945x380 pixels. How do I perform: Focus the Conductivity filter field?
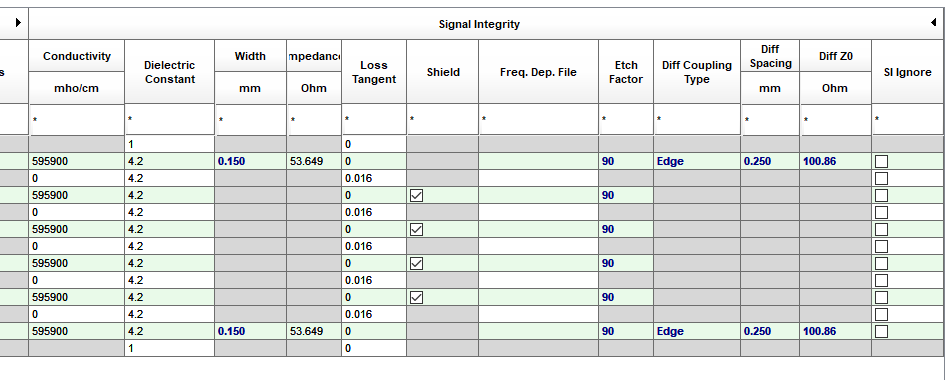[x=77, y=119]
